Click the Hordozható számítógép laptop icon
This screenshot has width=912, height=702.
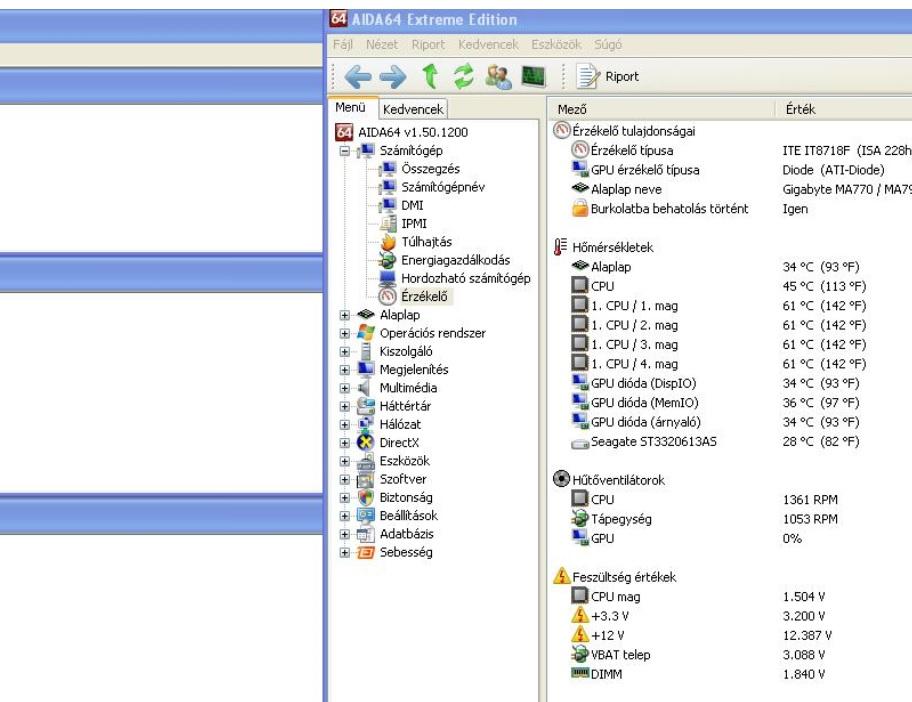tap(387, 278)
